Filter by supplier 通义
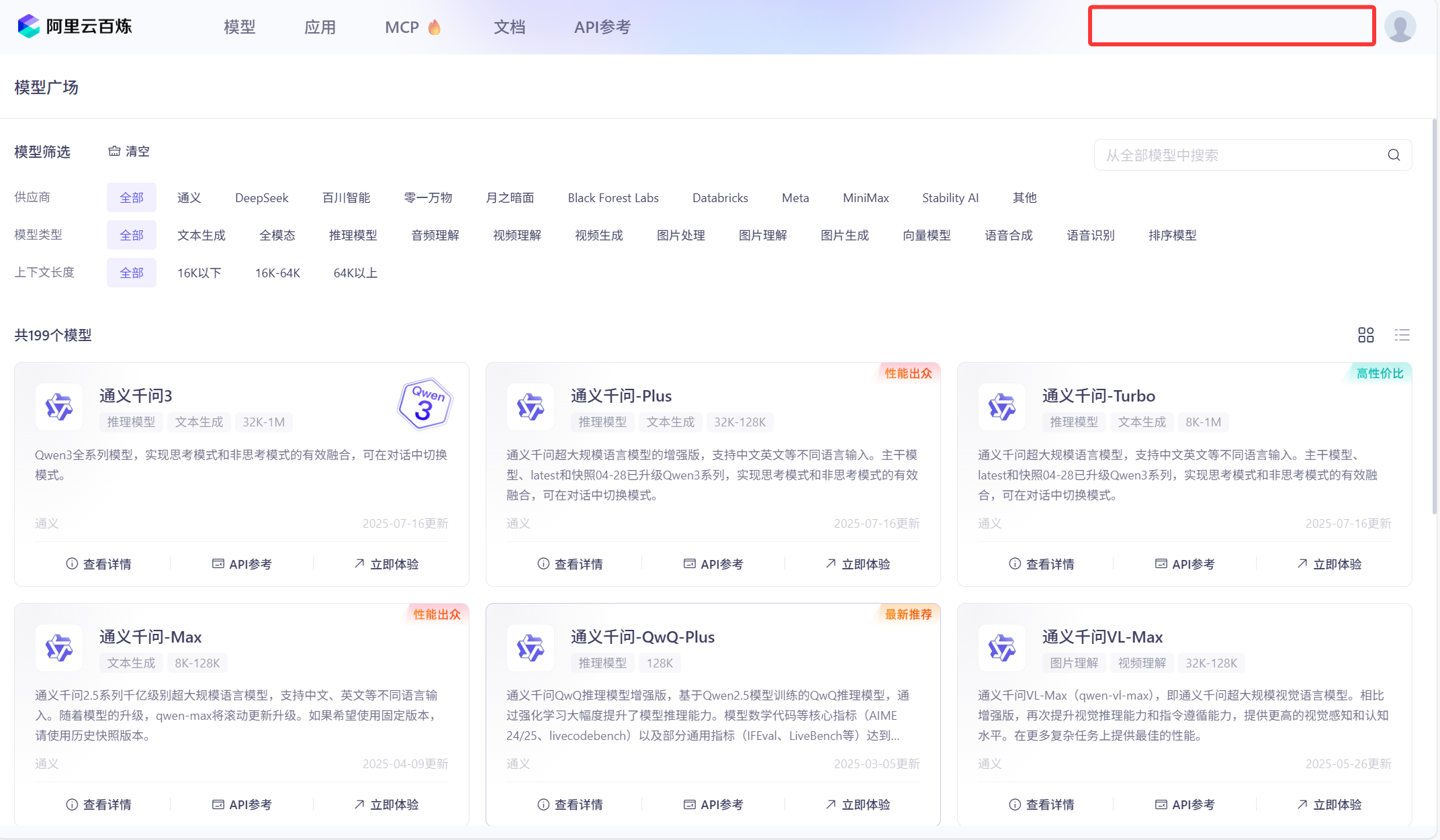This screenshot has width=1440, height=840. (189, 197)
